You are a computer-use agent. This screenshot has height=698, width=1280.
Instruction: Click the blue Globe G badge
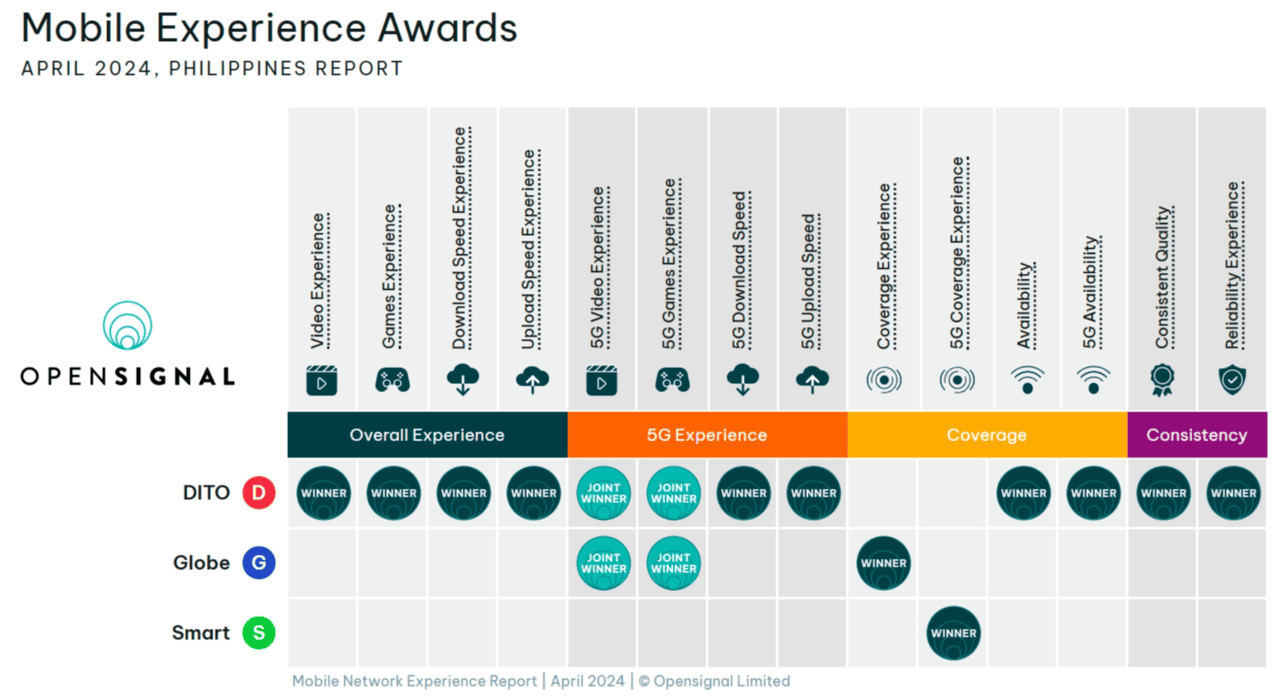[259, 563]
